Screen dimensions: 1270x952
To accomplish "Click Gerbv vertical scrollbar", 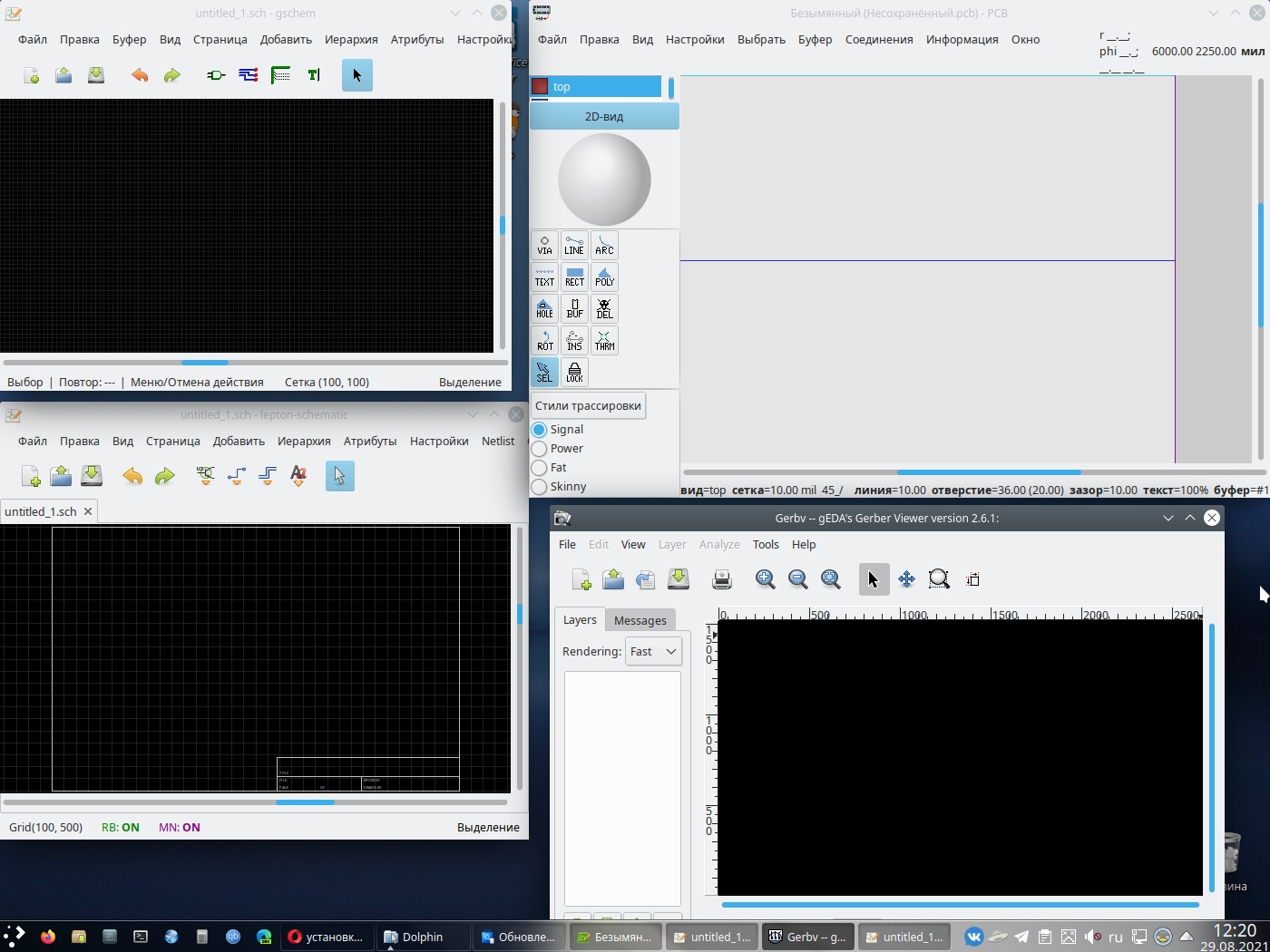I will coord(1212,758).
